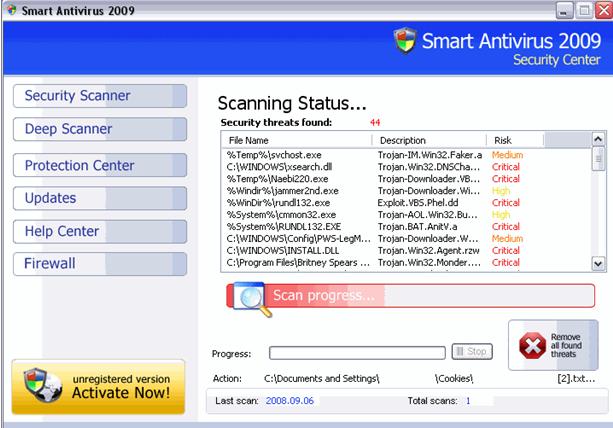Click the Last scan date 2008.09.06
613x428 pixels.
point(290,401)
